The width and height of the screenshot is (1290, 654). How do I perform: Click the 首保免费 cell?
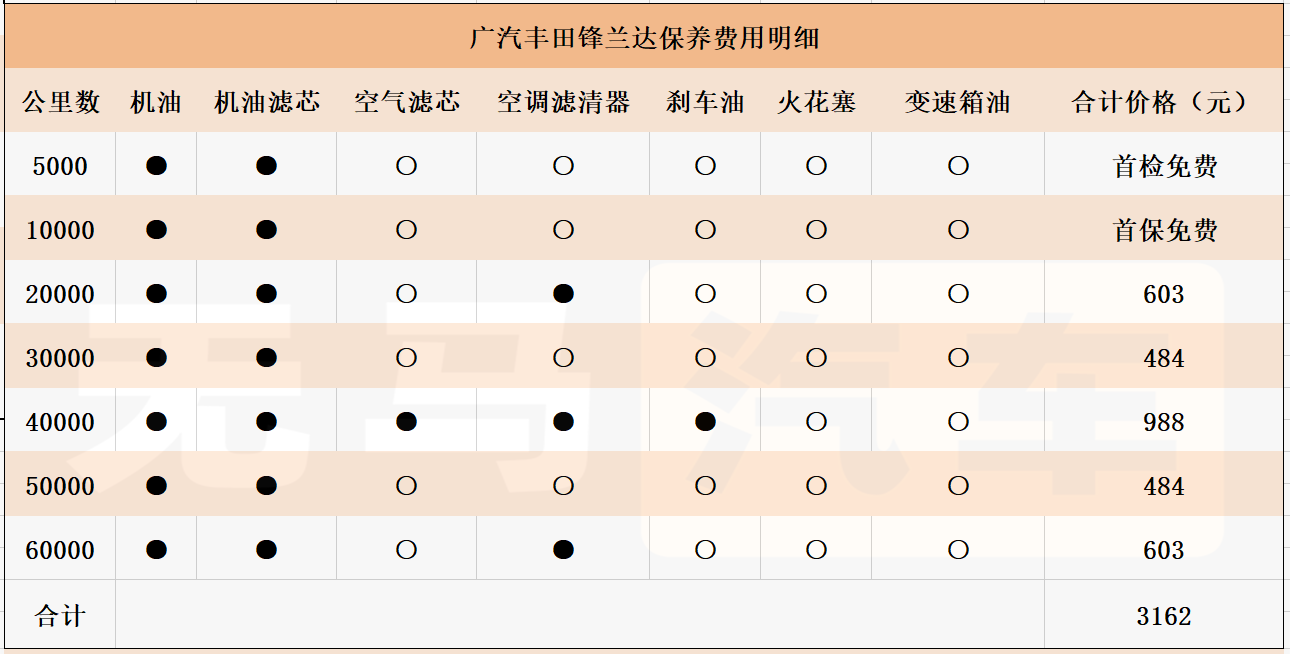1164,230
